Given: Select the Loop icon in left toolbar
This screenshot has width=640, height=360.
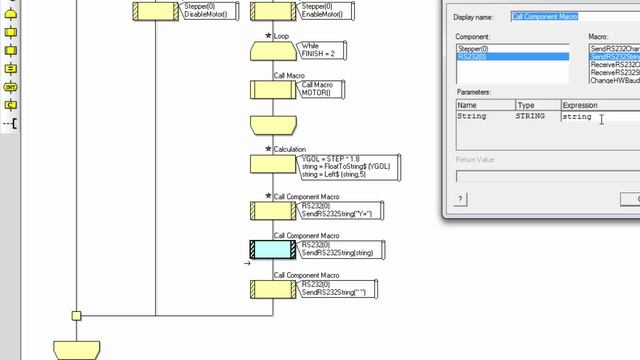Looking at the screenshot, I should tap(11, 14).
